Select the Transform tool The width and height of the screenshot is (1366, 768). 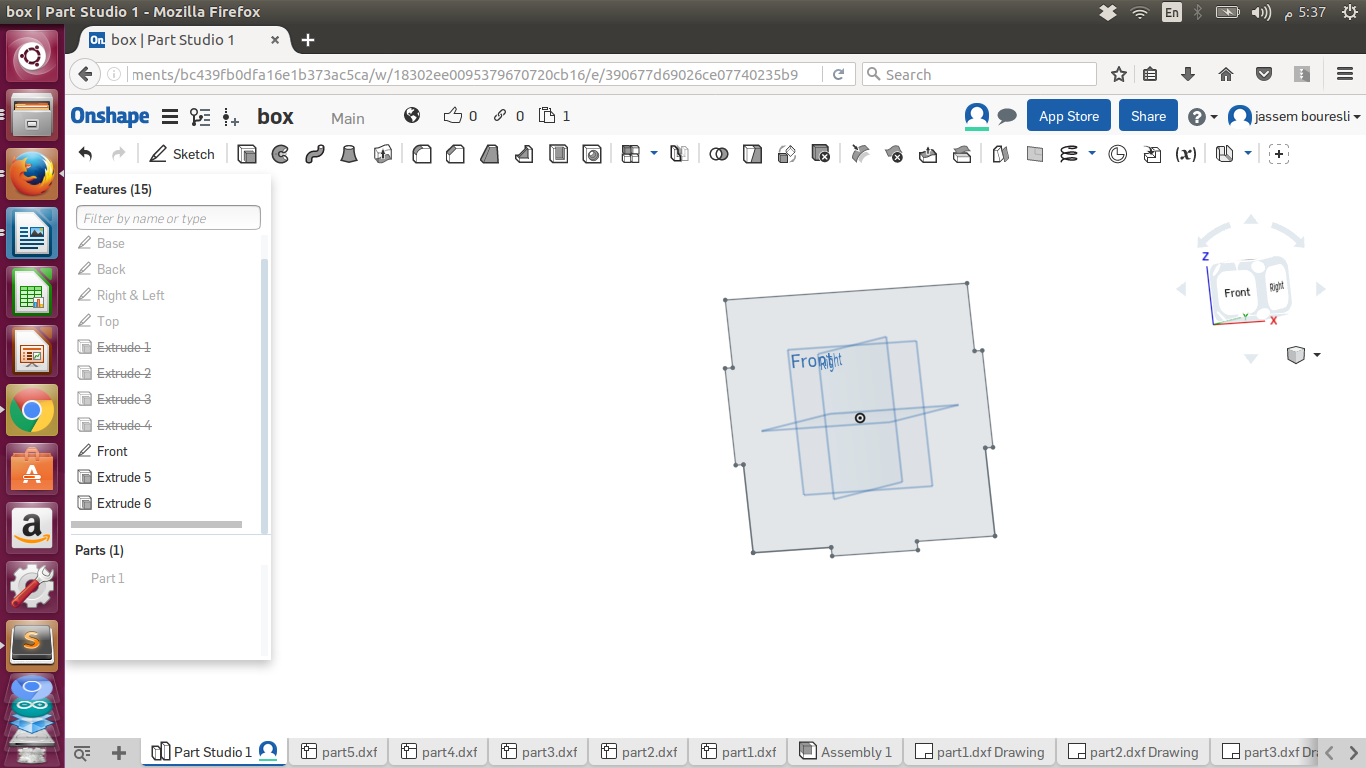[x=787, y=154]
